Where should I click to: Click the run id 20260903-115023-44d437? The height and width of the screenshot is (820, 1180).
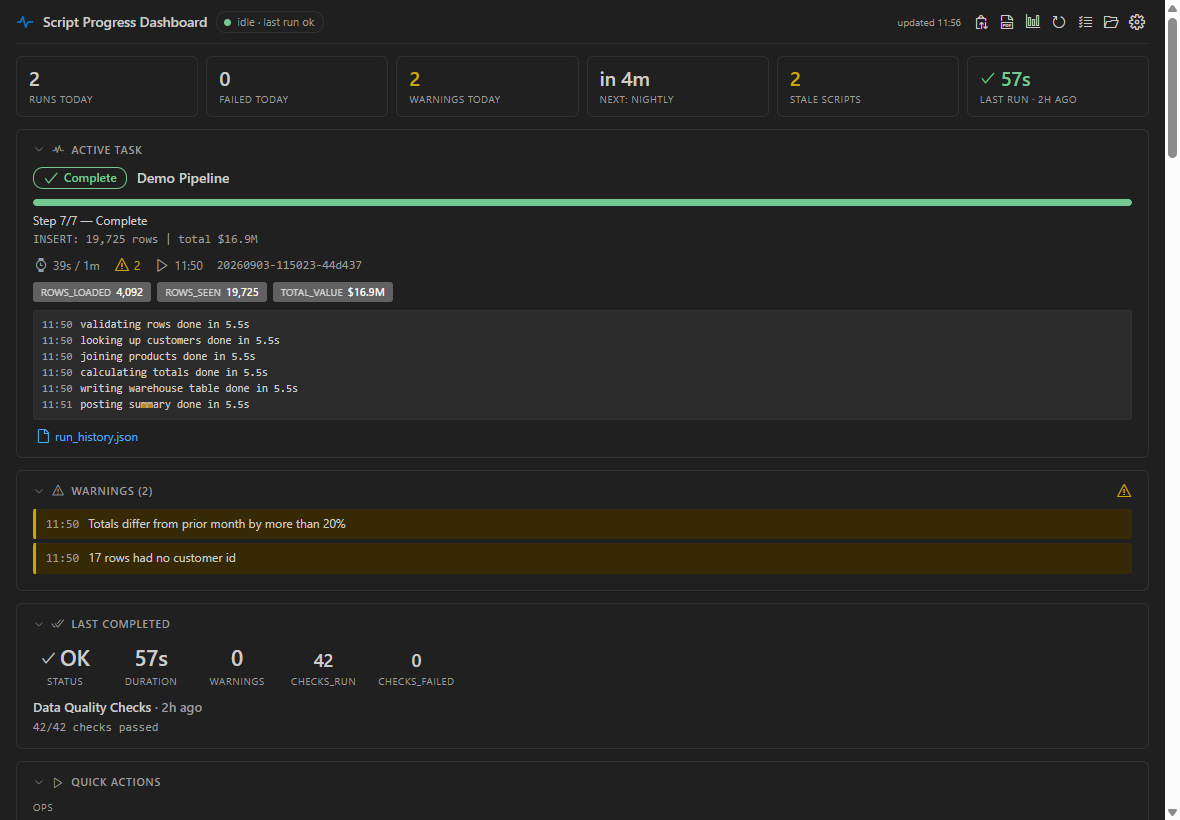click(289, 265)
